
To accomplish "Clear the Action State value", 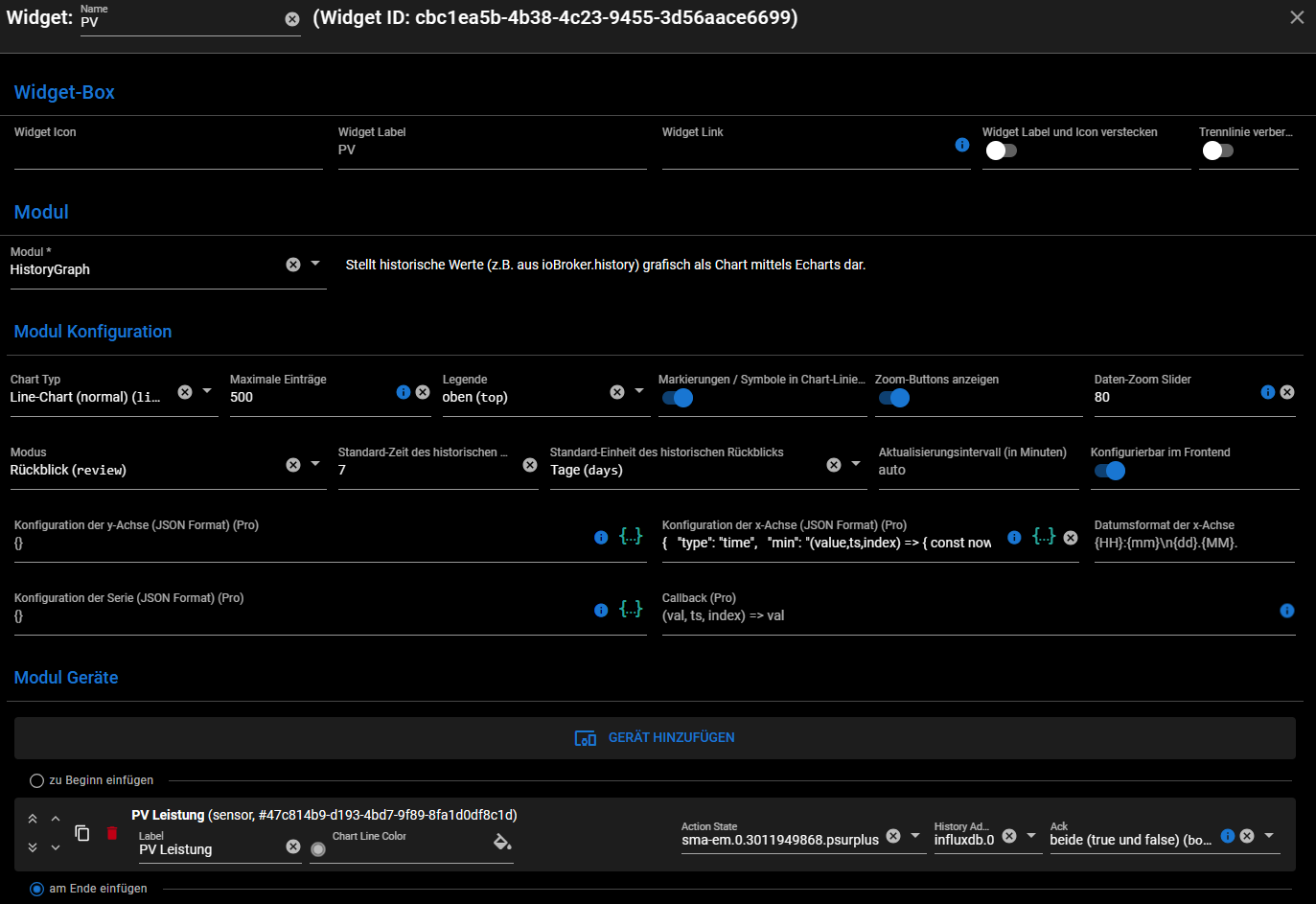I will pos(893,836).
